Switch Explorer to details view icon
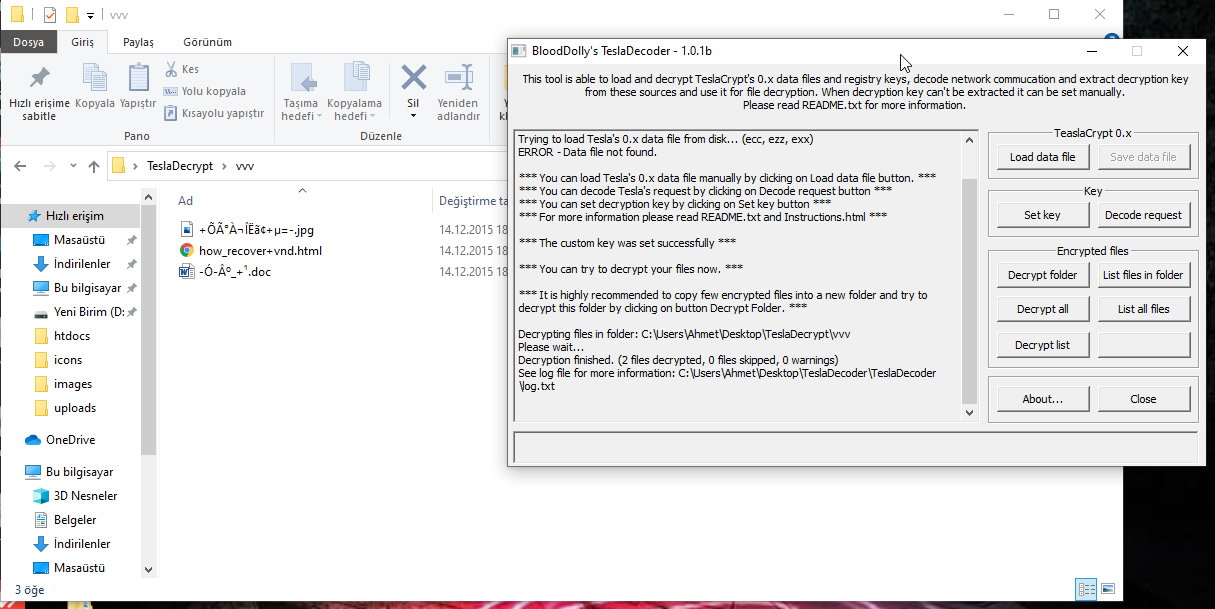1215x609 pixels. tap(1086, 589)
